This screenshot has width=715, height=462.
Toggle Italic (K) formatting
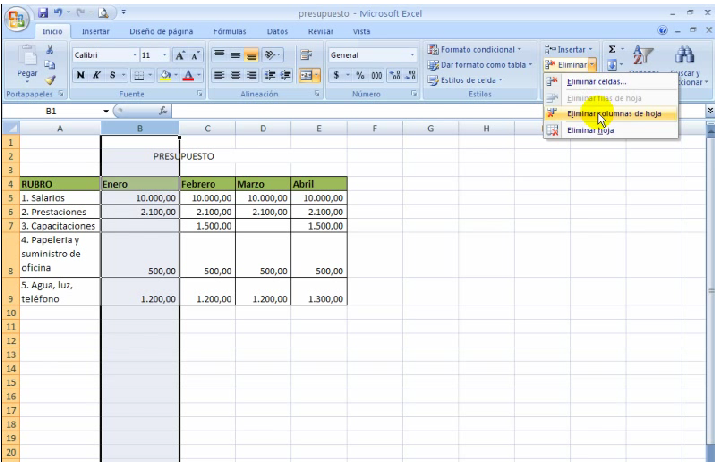click(95, 75)
